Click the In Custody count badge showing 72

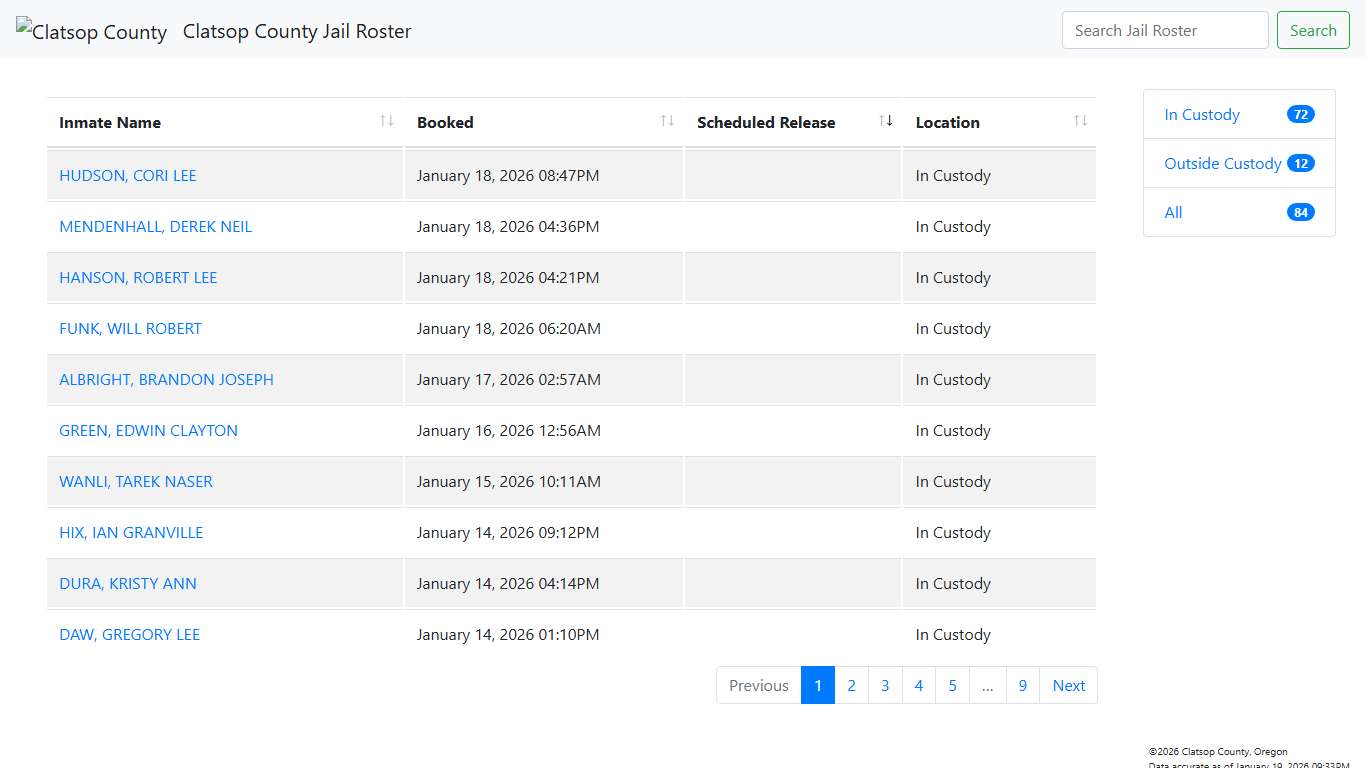[1300, 114]
